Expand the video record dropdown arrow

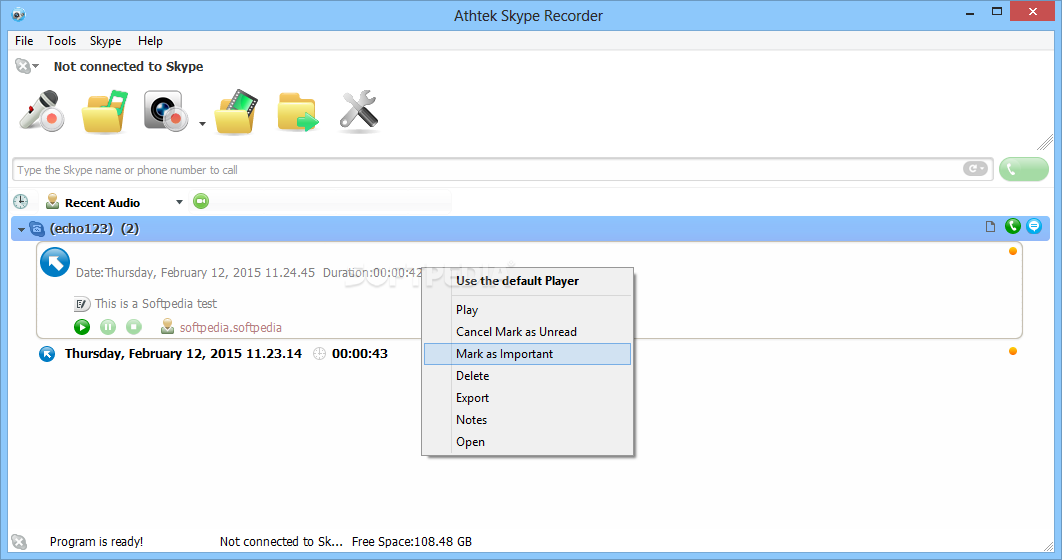(x=203, y=124)
